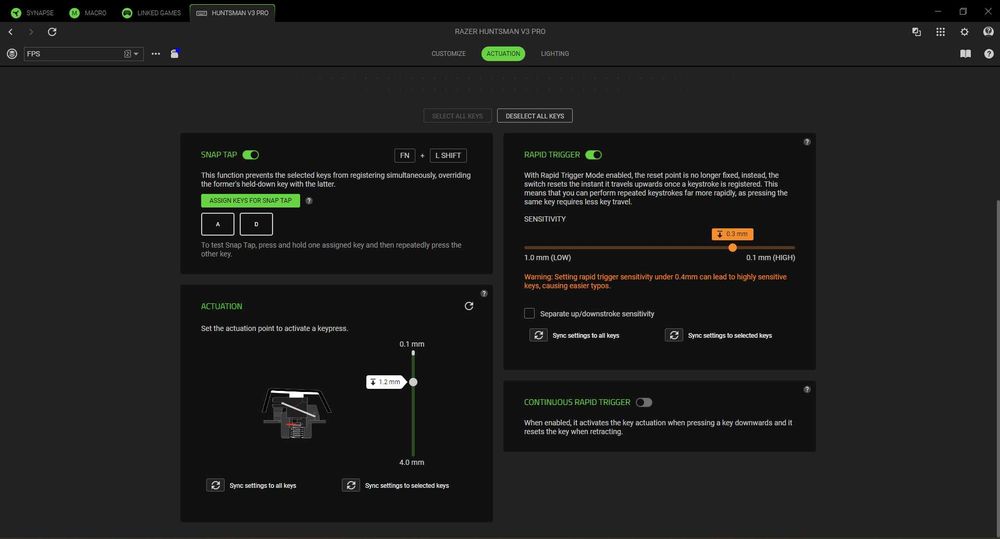Open the modules grid icon
Viewport: 1000px width, 539px height.
pyautogui.click(x=940, y=31)
